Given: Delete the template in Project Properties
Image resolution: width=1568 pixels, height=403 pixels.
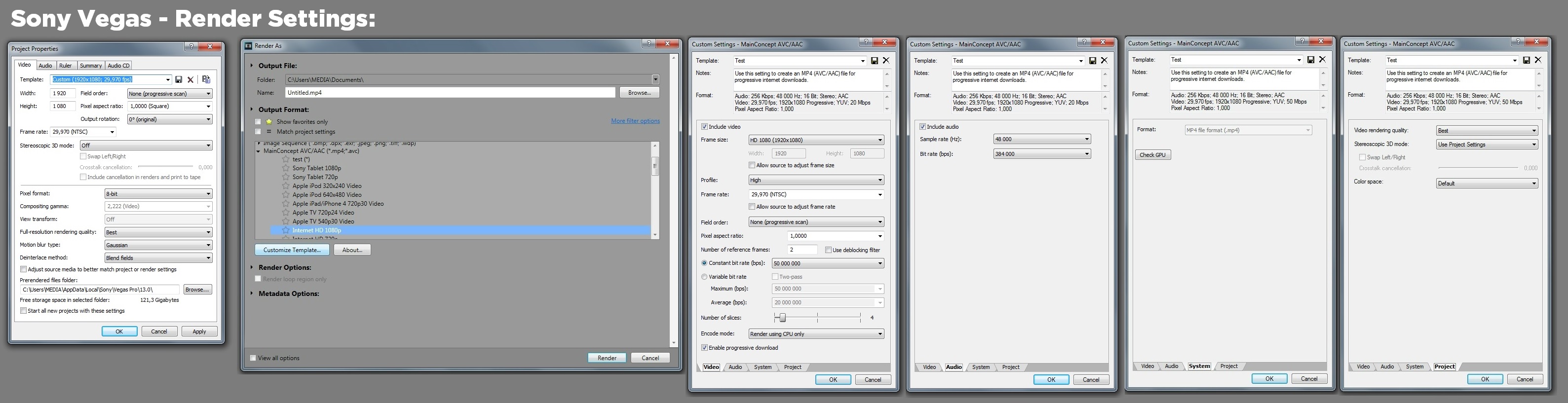Looking at the screenshot, I should (191, 80).
